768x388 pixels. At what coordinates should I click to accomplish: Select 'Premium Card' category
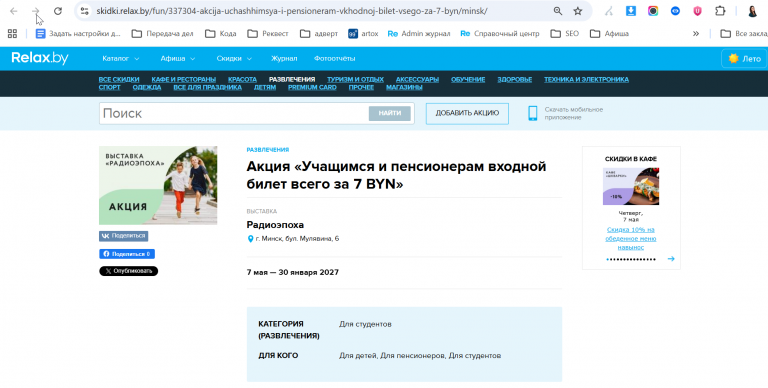[312, 87]
